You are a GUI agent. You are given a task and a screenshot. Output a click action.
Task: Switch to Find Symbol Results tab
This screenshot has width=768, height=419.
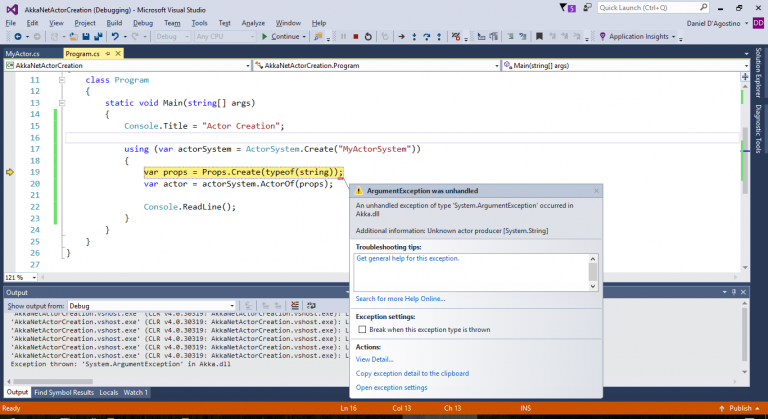[64, 393]
